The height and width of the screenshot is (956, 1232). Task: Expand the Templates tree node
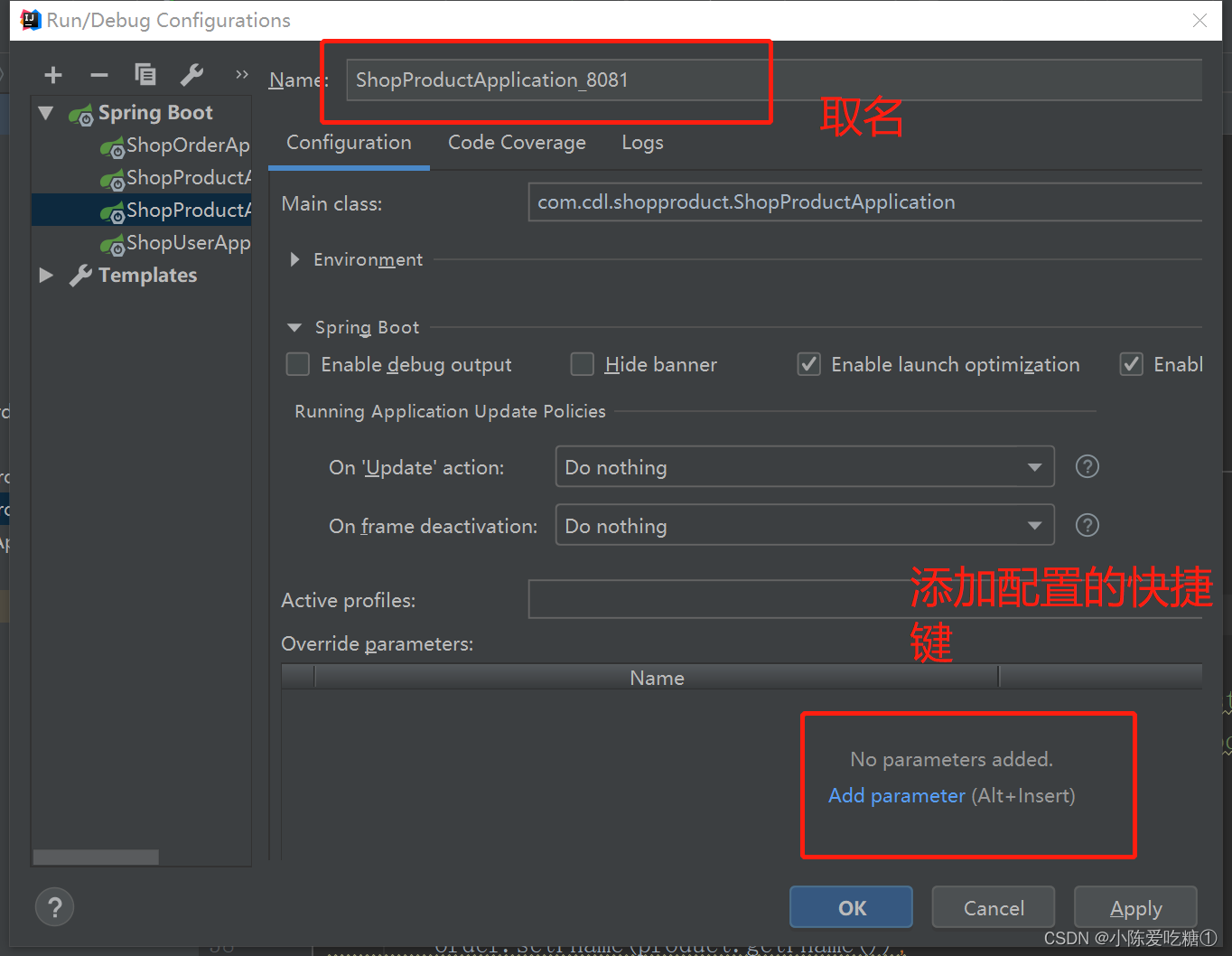[46, 275]
